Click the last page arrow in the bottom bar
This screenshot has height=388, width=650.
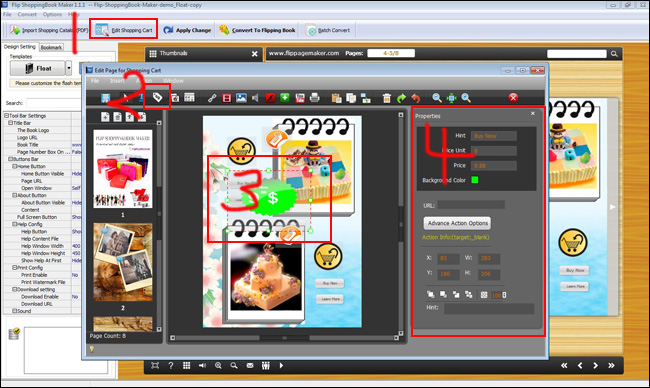point(611,365)
